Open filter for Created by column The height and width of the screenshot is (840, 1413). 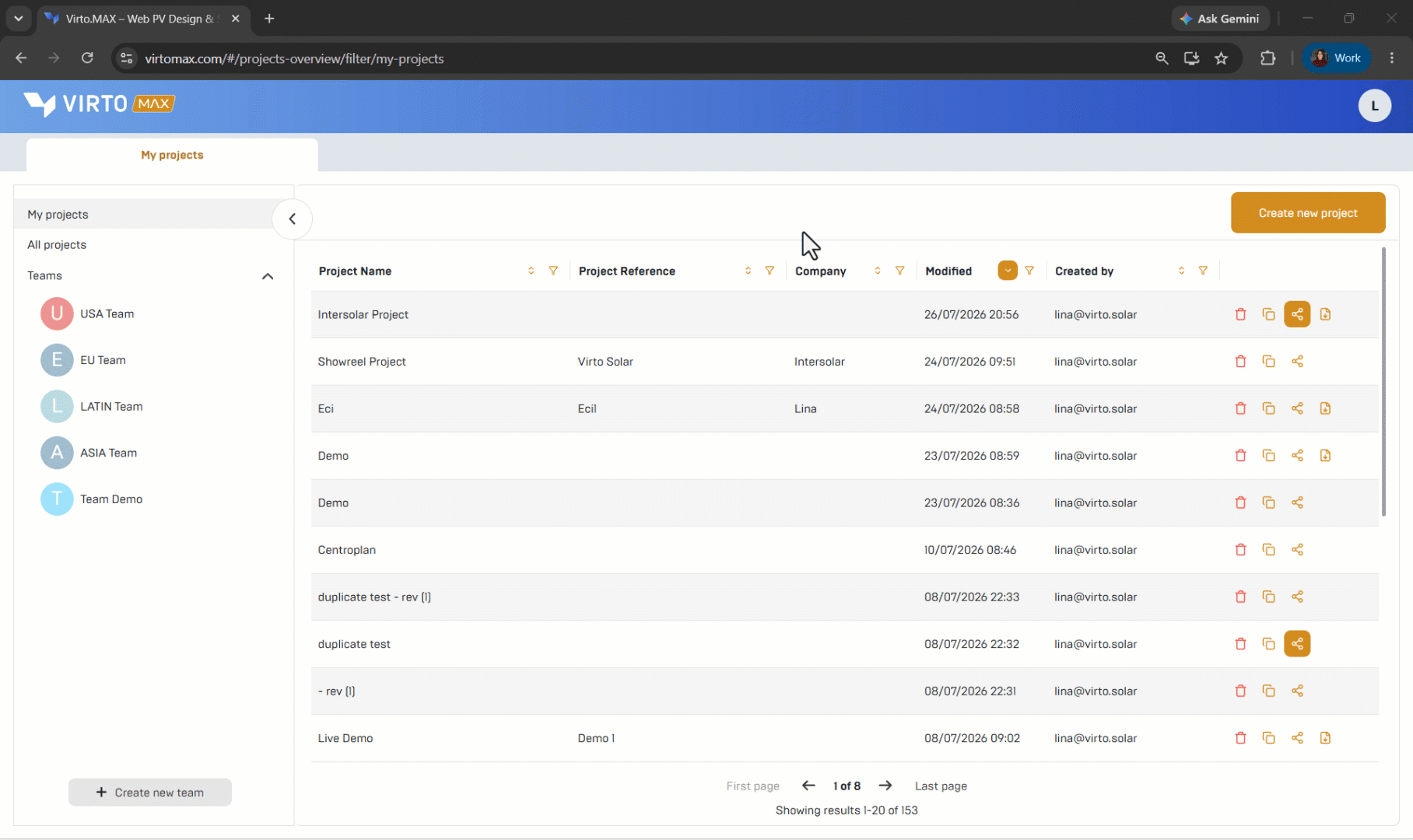(x=1203, y=271)
